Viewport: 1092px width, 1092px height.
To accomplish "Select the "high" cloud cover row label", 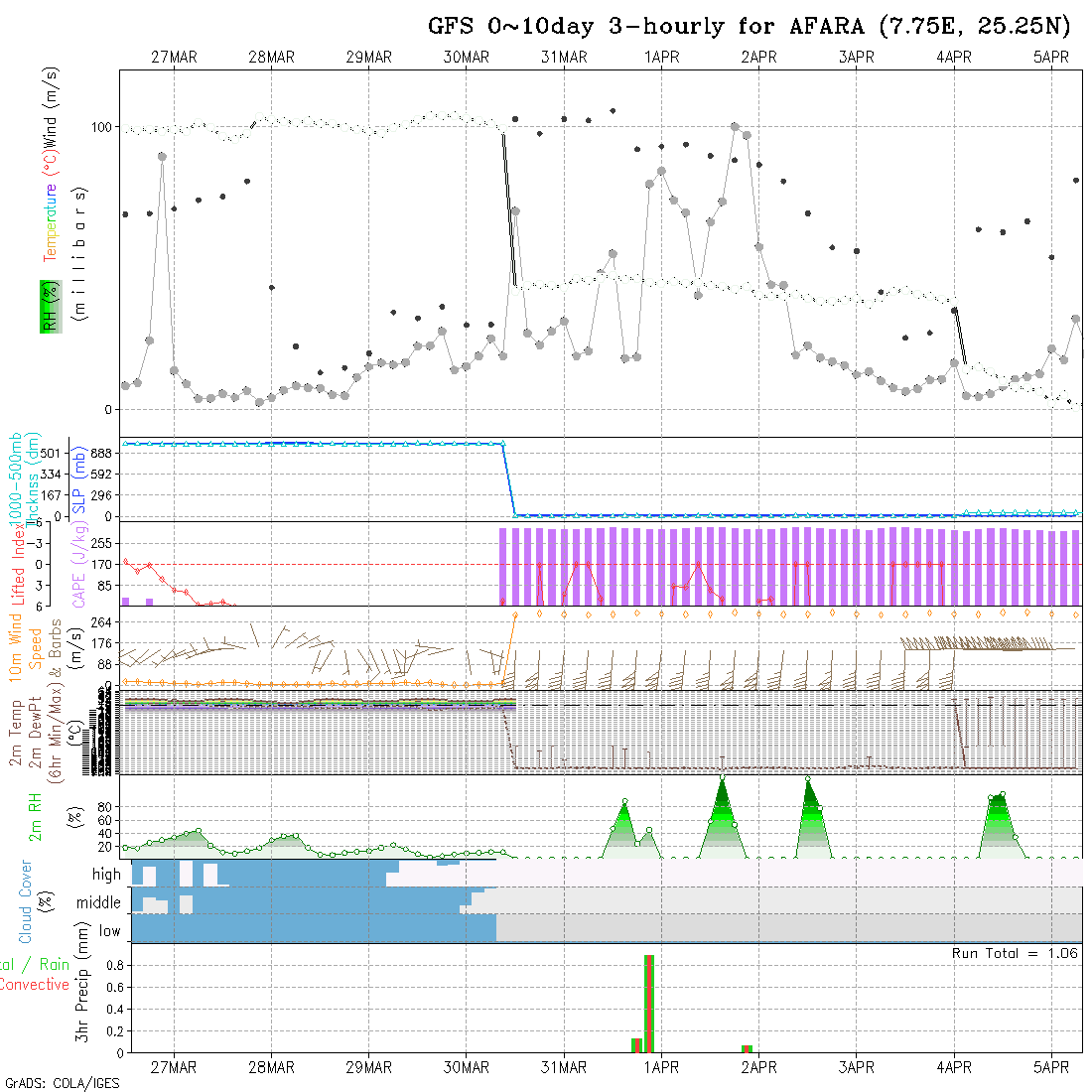I will tap(106, 874).
